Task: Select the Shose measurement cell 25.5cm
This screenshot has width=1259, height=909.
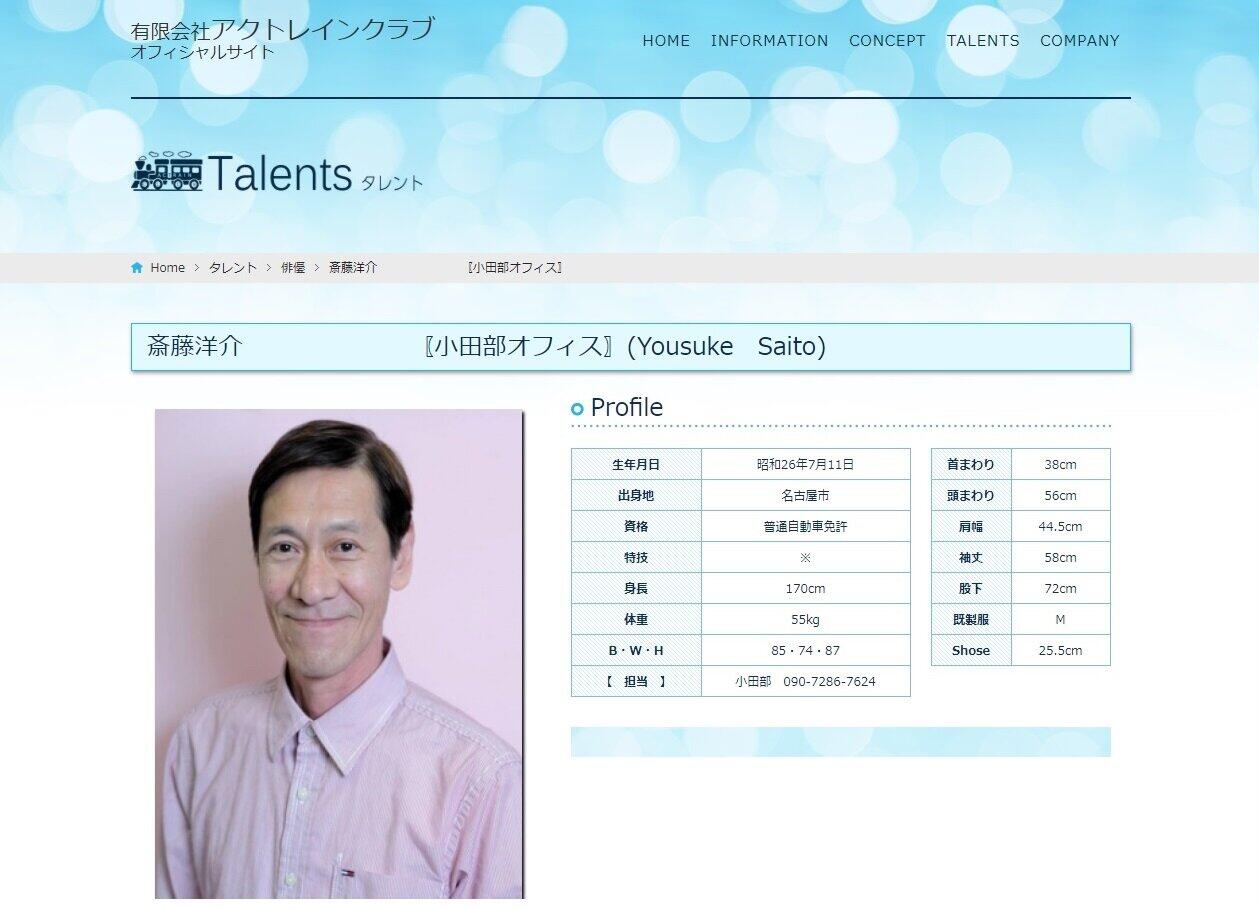Action: pyautogui.click(x=1060, y=650)
